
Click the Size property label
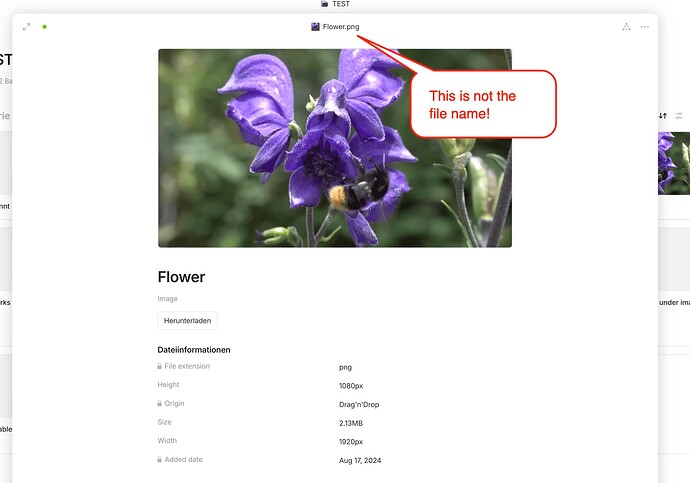pyautogui.click(x=165, y=422)
